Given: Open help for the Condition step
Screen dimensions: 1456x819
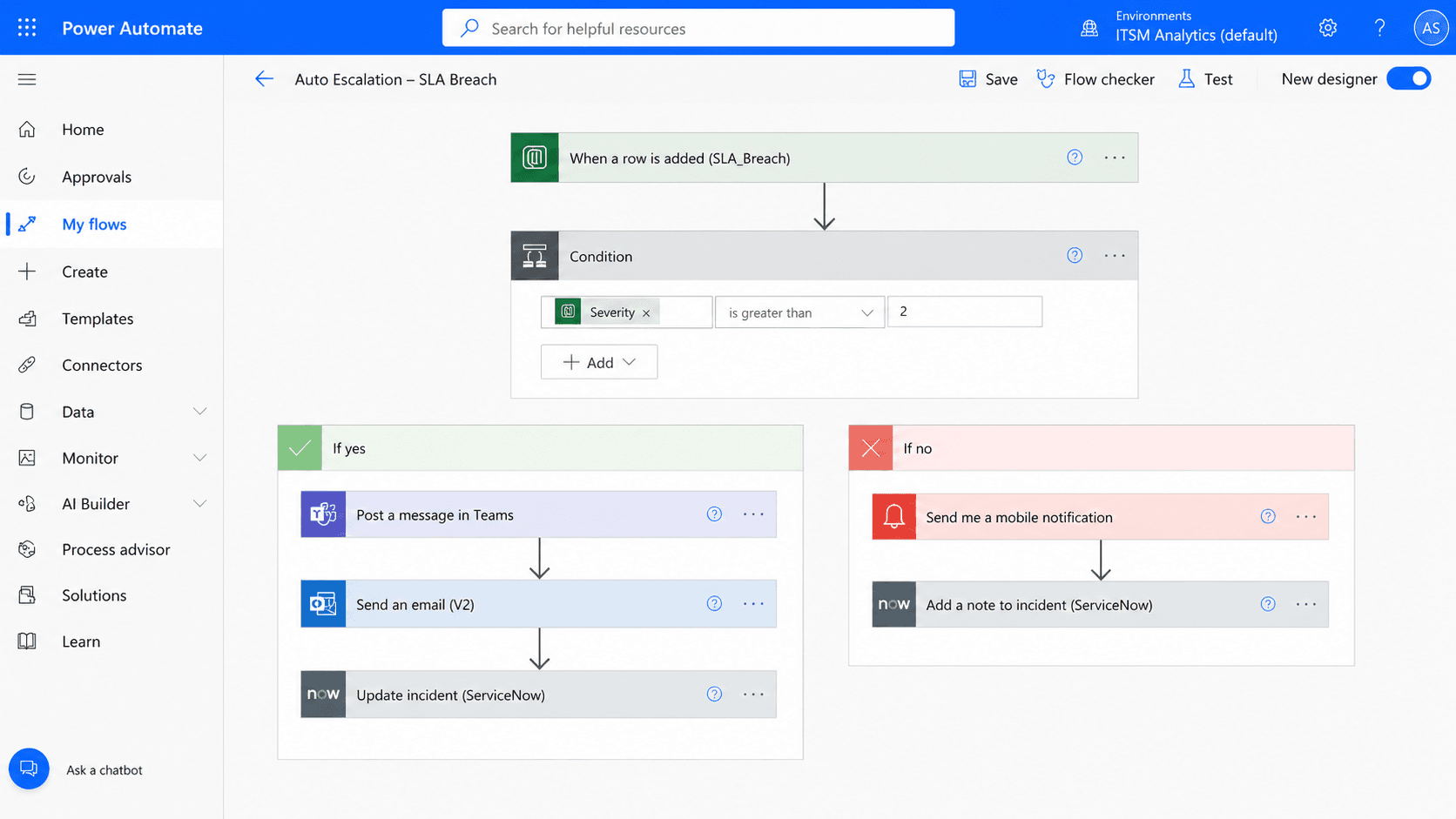Looking at the screenshot, I should [x=1075, y=255].
